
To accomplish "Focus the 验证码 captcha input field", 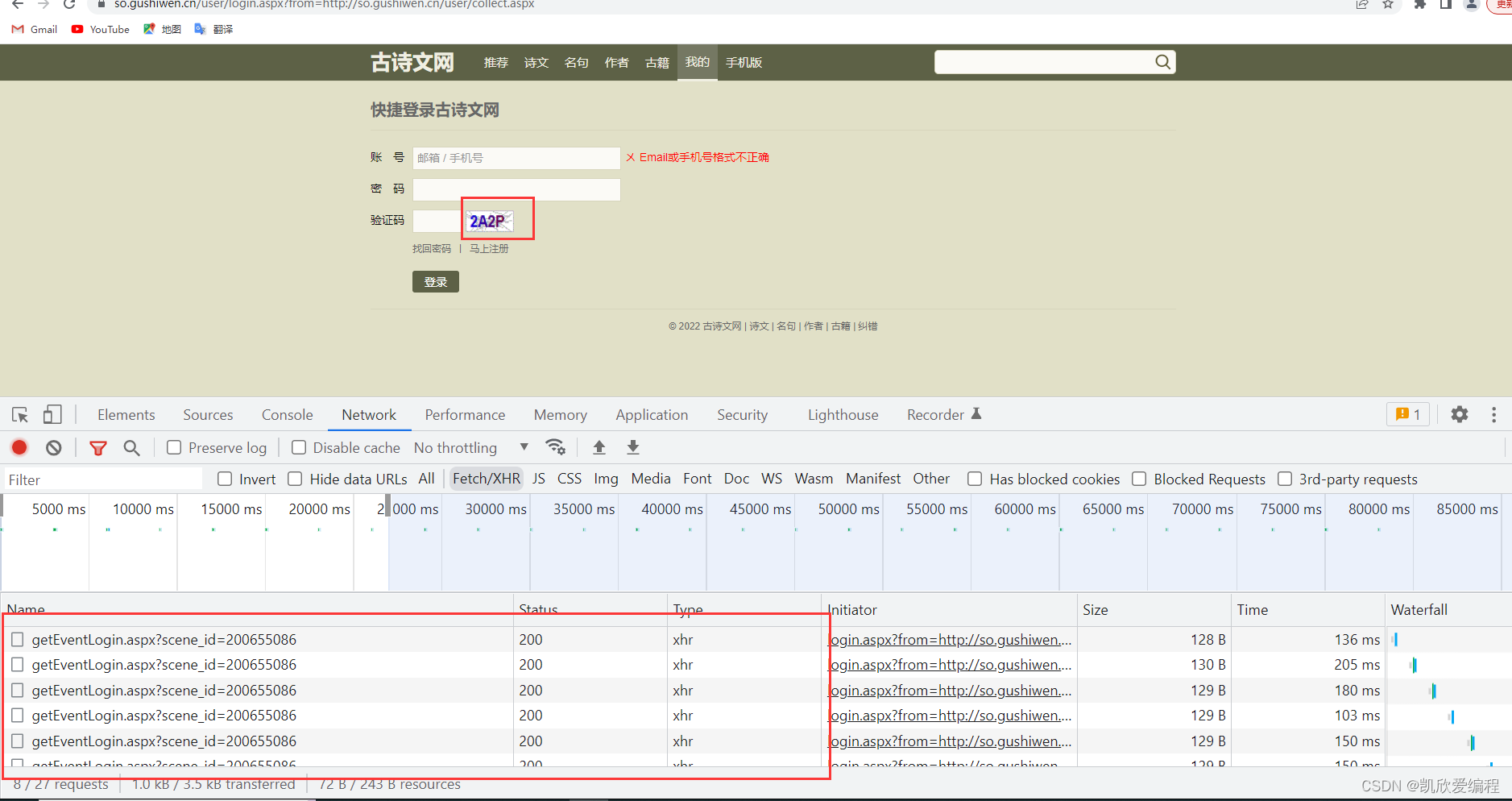I will 437,221.
